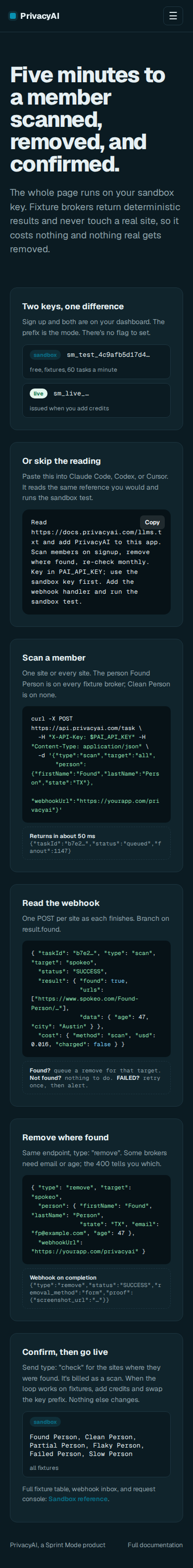193x1568 pixels.
Task: Select the sm_test_4c9afb5d17d4 sandbox key text
Action: [108, 355]
